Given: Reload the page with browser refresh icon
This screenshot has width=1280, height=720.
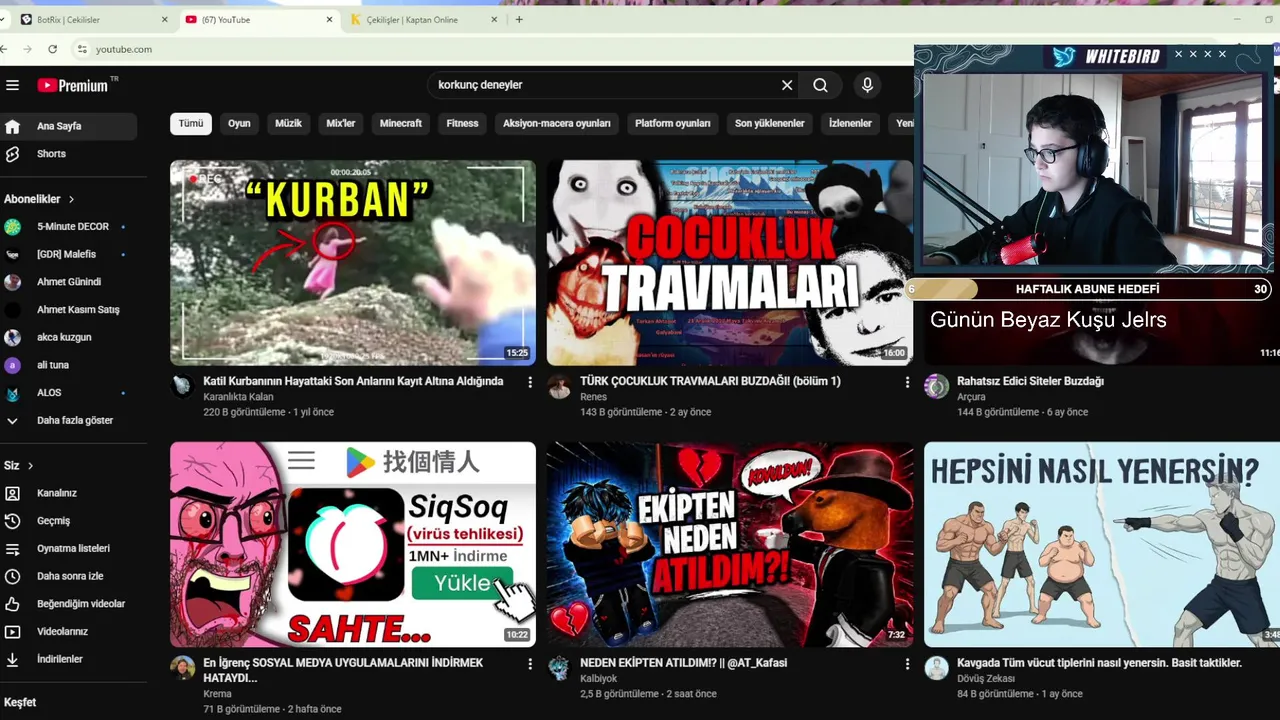Looking at the screenshot, I should coord(52,49).
